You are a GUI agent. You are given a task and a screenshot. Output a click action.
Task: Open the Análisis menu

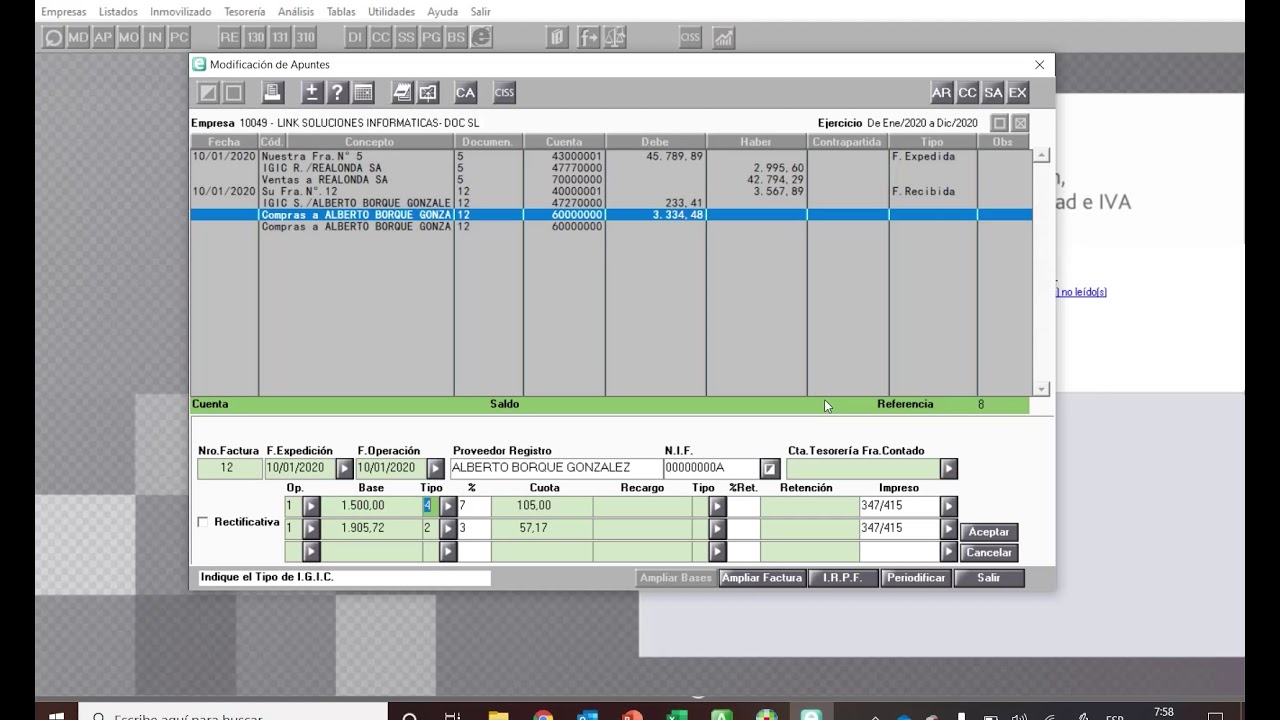(296, 12)
